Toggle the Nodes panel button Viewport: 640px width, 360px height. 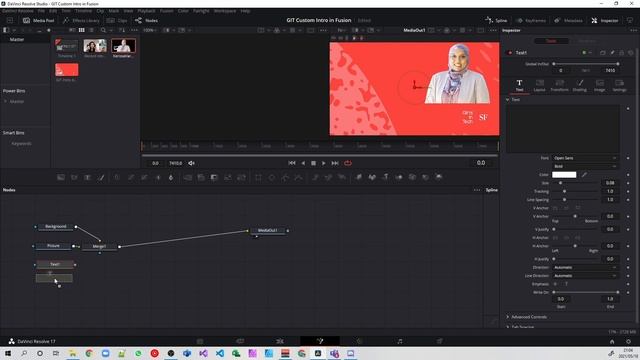click(146, 20)
